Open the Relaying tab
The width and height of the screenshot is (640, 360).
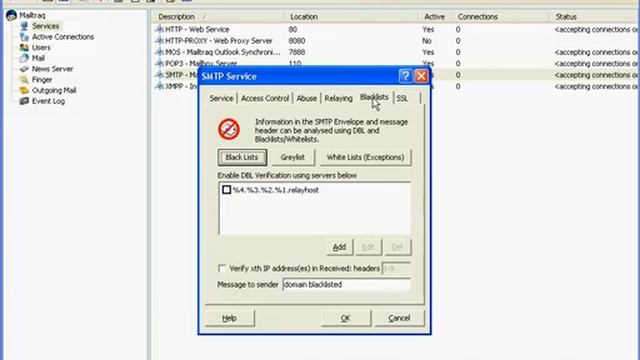[x=338, y=98]
